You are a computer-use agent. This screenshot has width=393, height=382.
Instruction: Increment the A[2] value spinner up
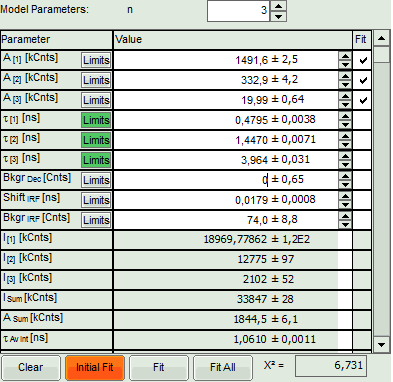click(x=345, y=76)
